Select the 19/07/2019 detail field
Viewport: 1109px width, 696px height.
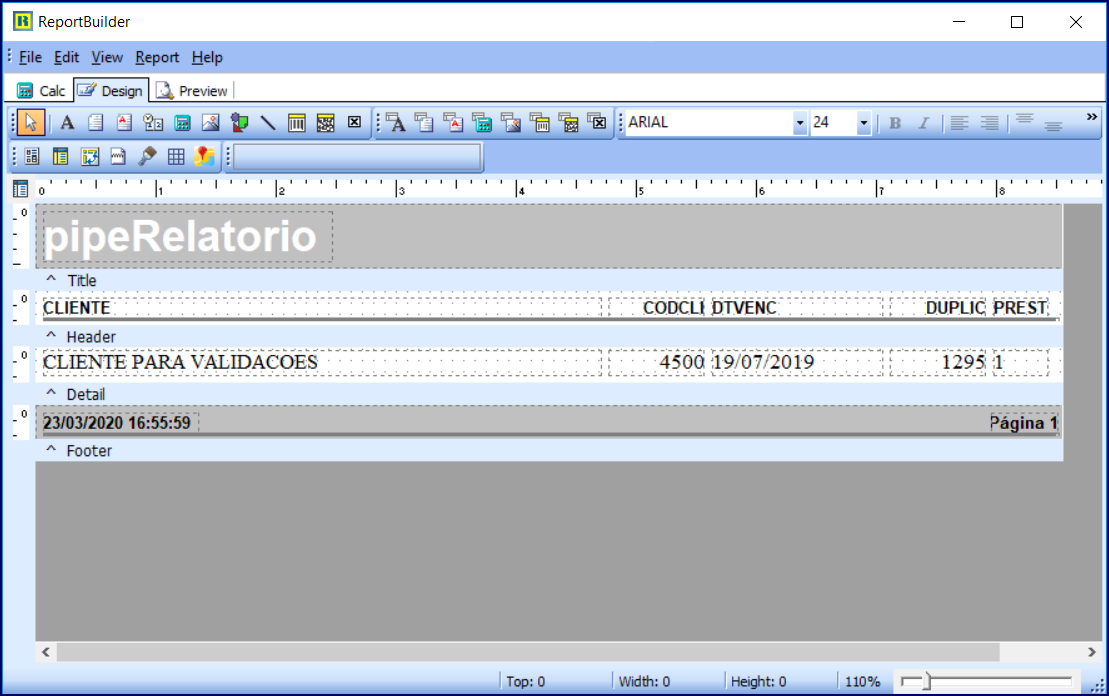[x=796, y=362]
